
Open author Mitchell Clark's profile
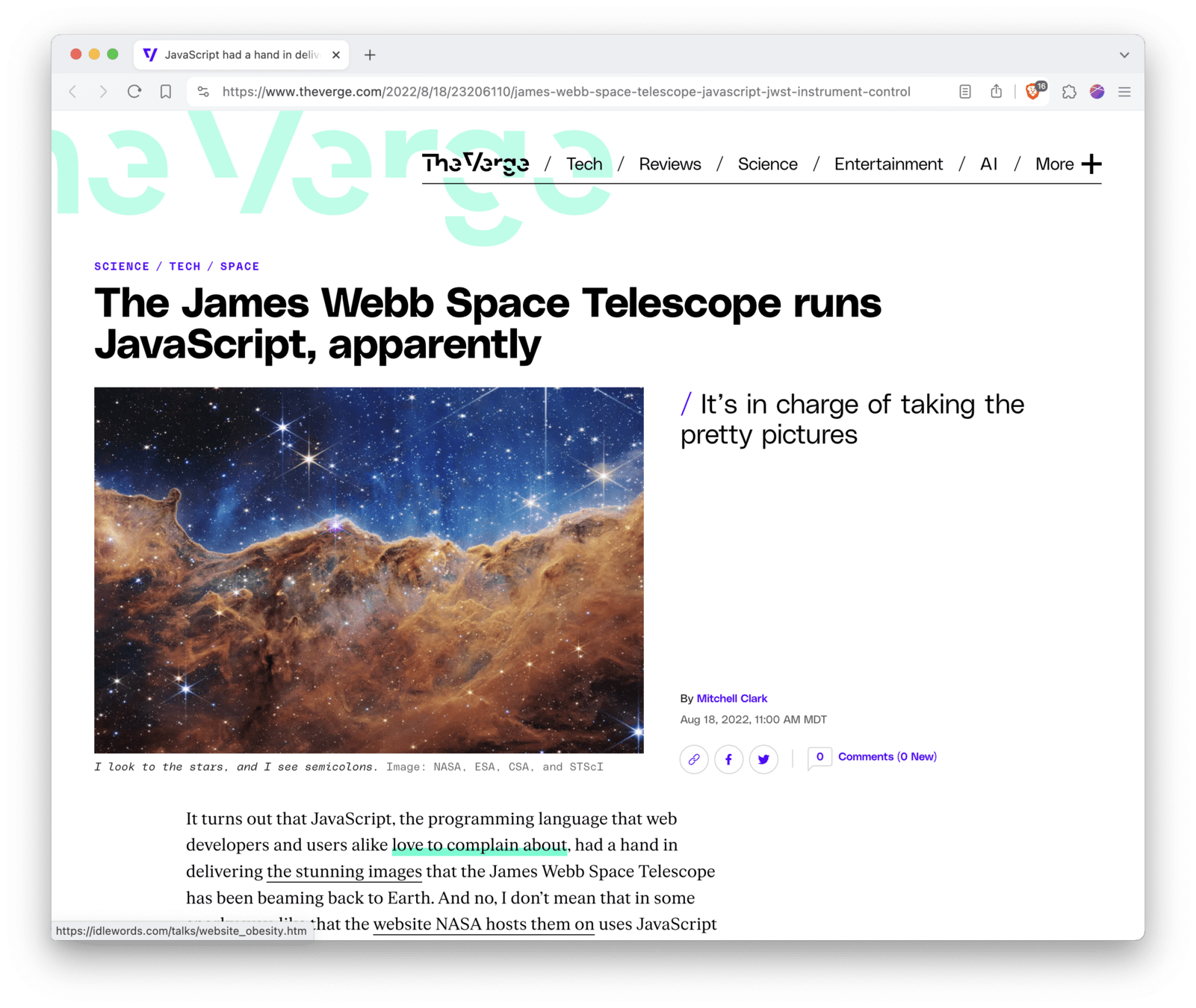tap(732, 699)
